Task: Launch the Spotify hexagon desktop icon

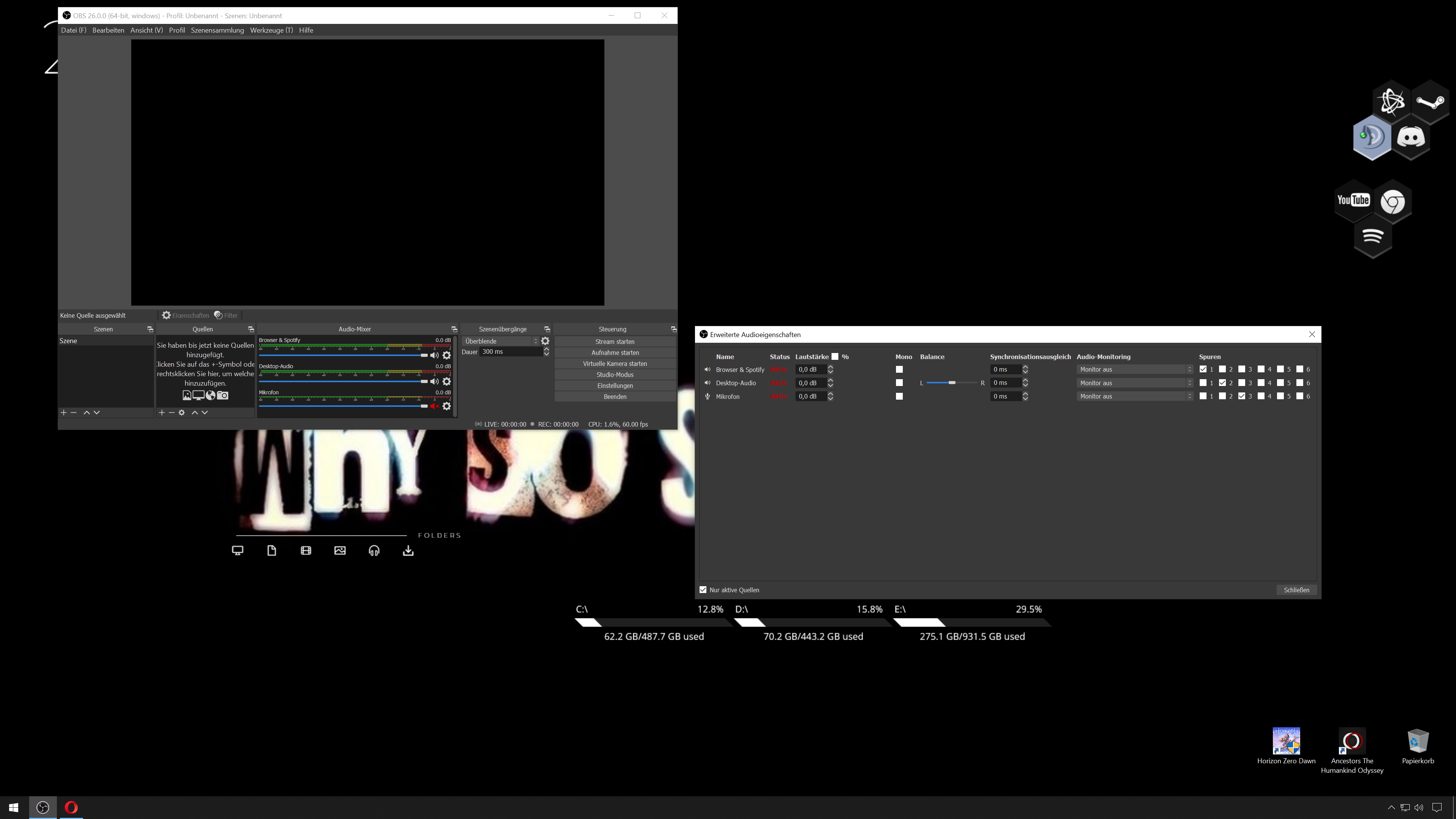Action: (1373, 237)
